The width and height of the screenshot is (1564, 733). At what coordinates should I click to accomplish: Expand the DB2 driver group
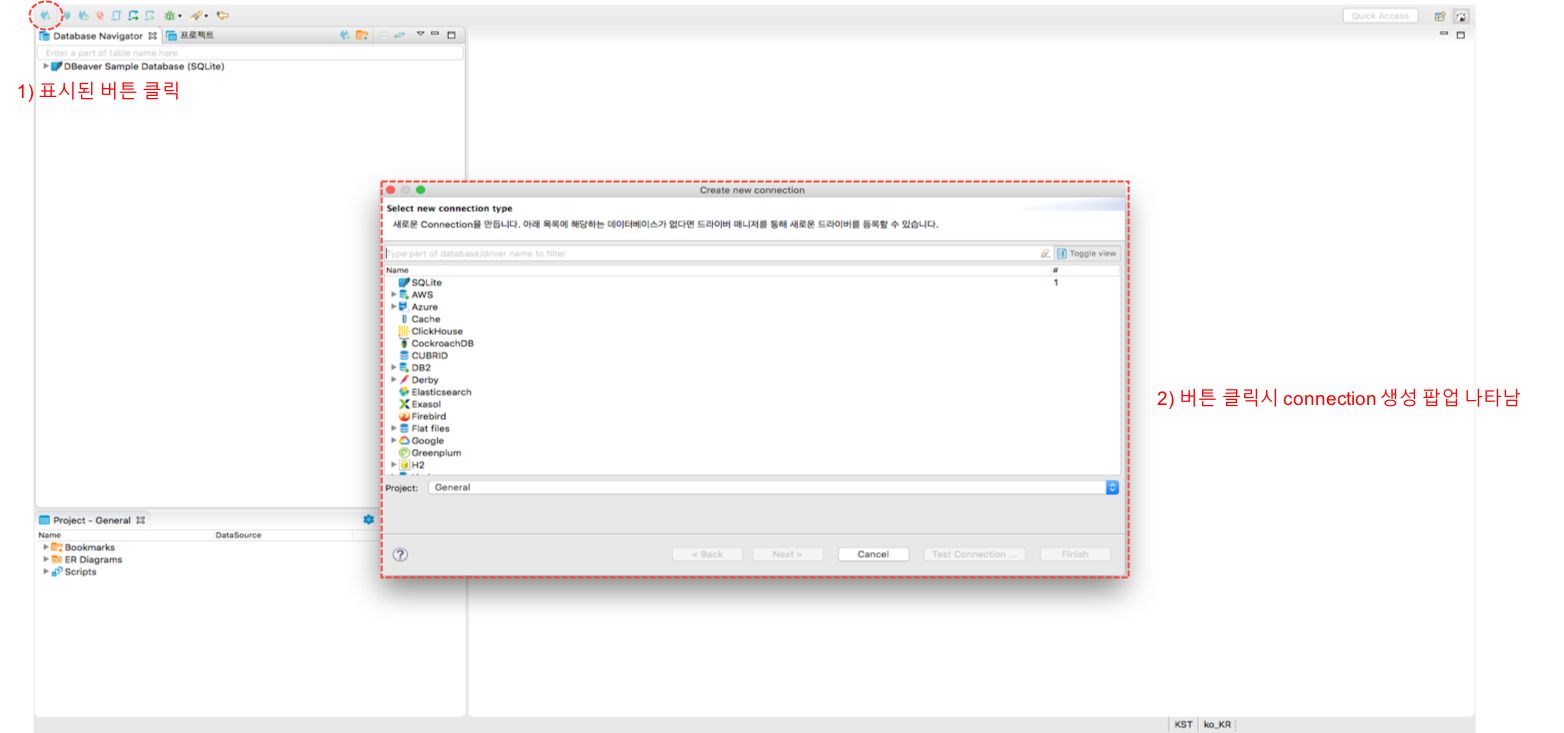pyautogui.click(x=394, y=368)
